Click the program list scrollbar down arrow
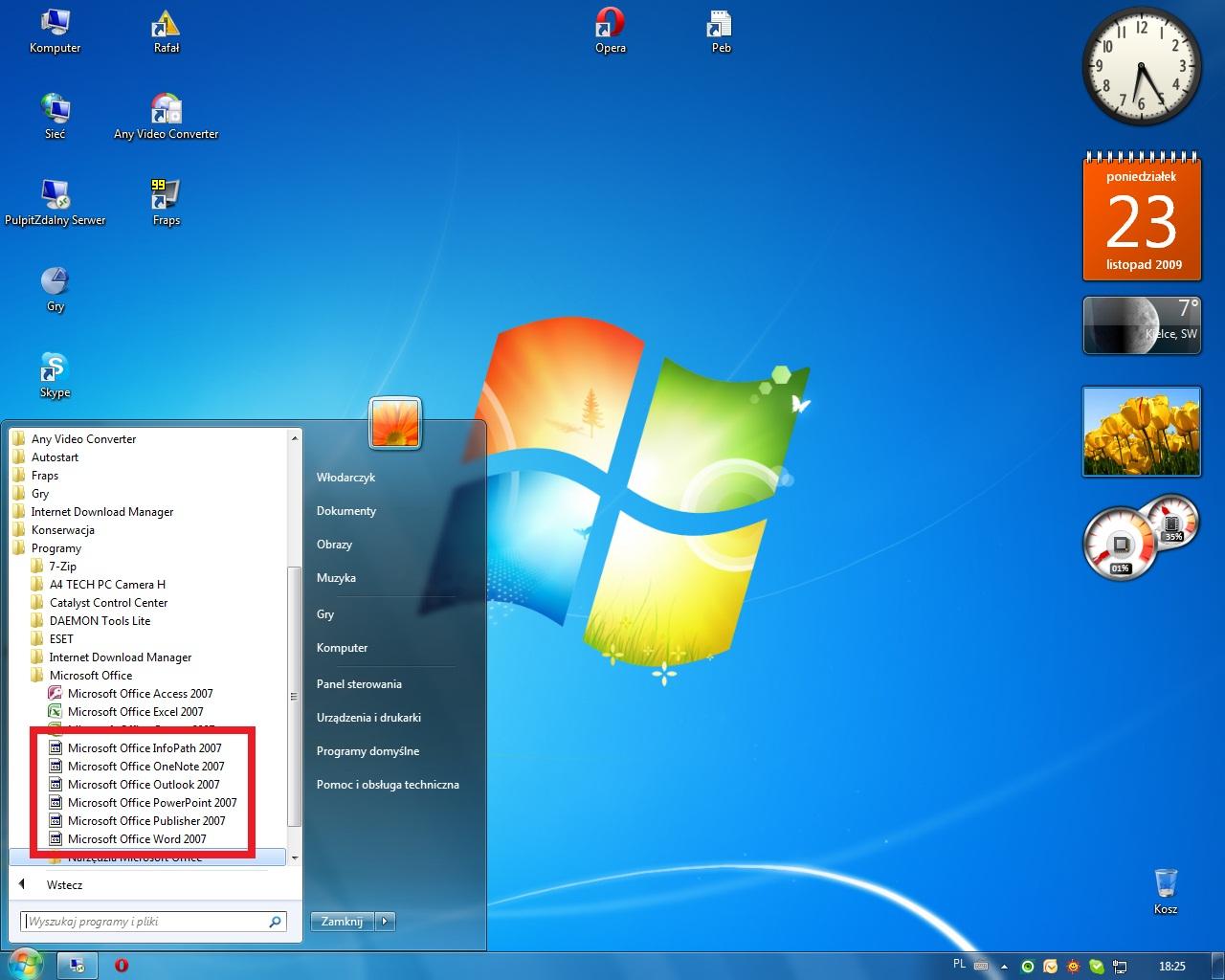 click(295, 858)
